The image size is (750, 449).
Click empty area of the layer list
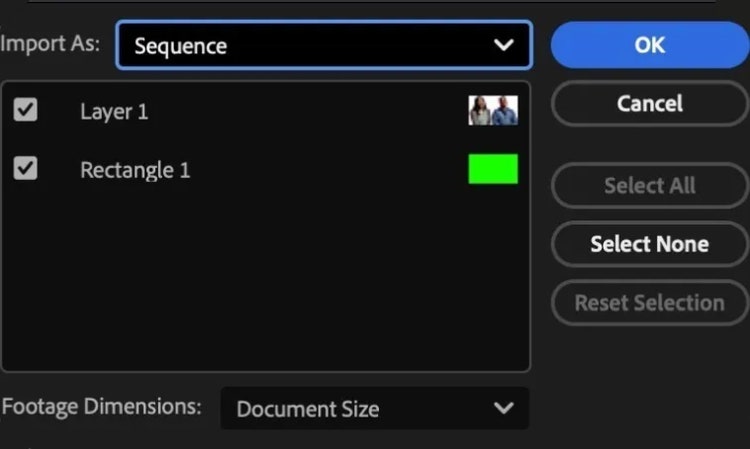pos(265,280)
